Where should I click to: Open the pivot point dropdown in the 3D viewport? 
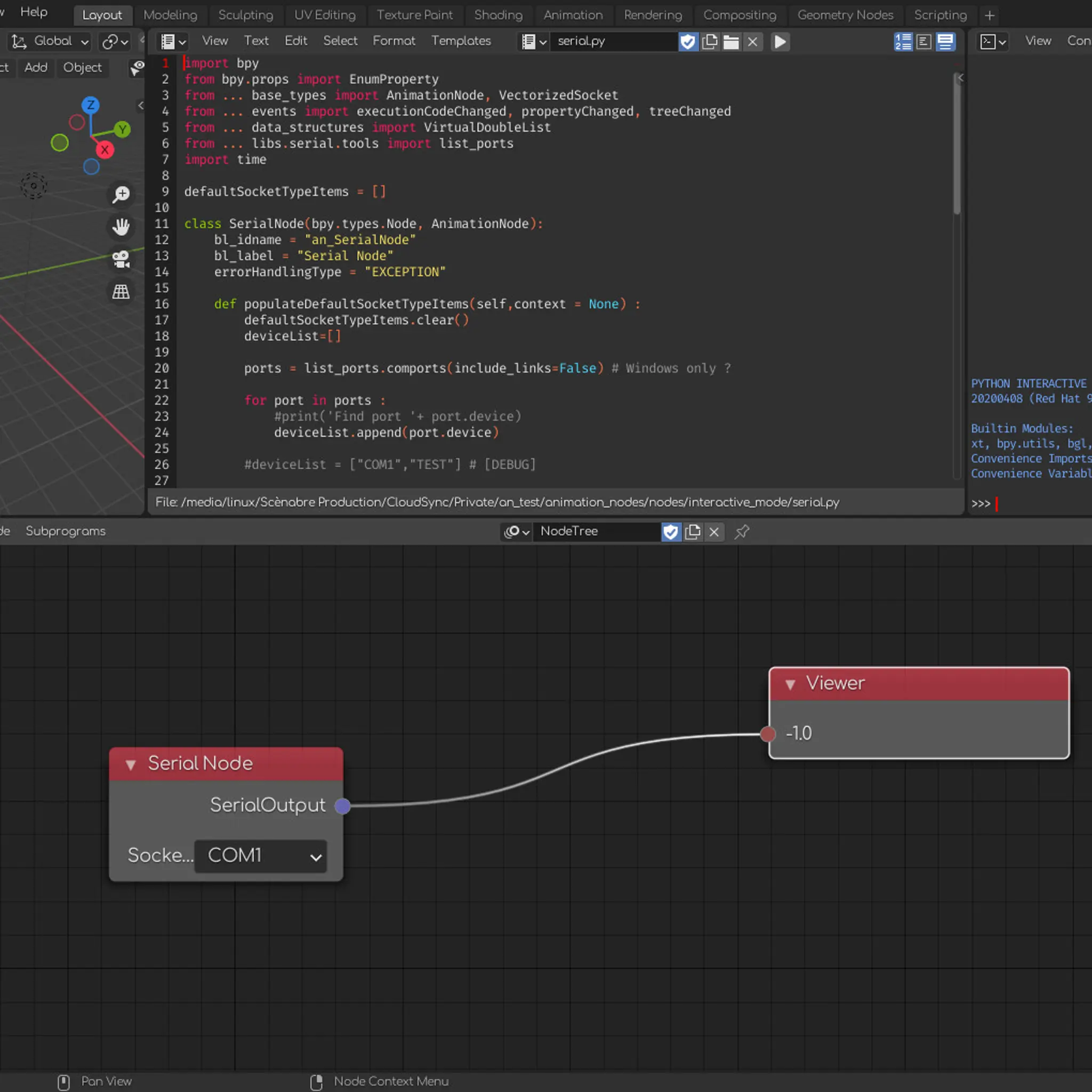115,41
